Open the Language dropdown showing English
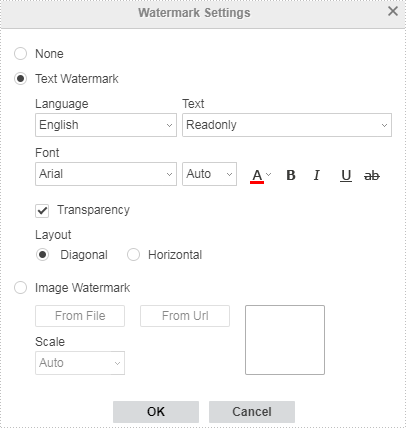This screenshot has height=428, width=406. pyautogui.click(x=106, y=125)
